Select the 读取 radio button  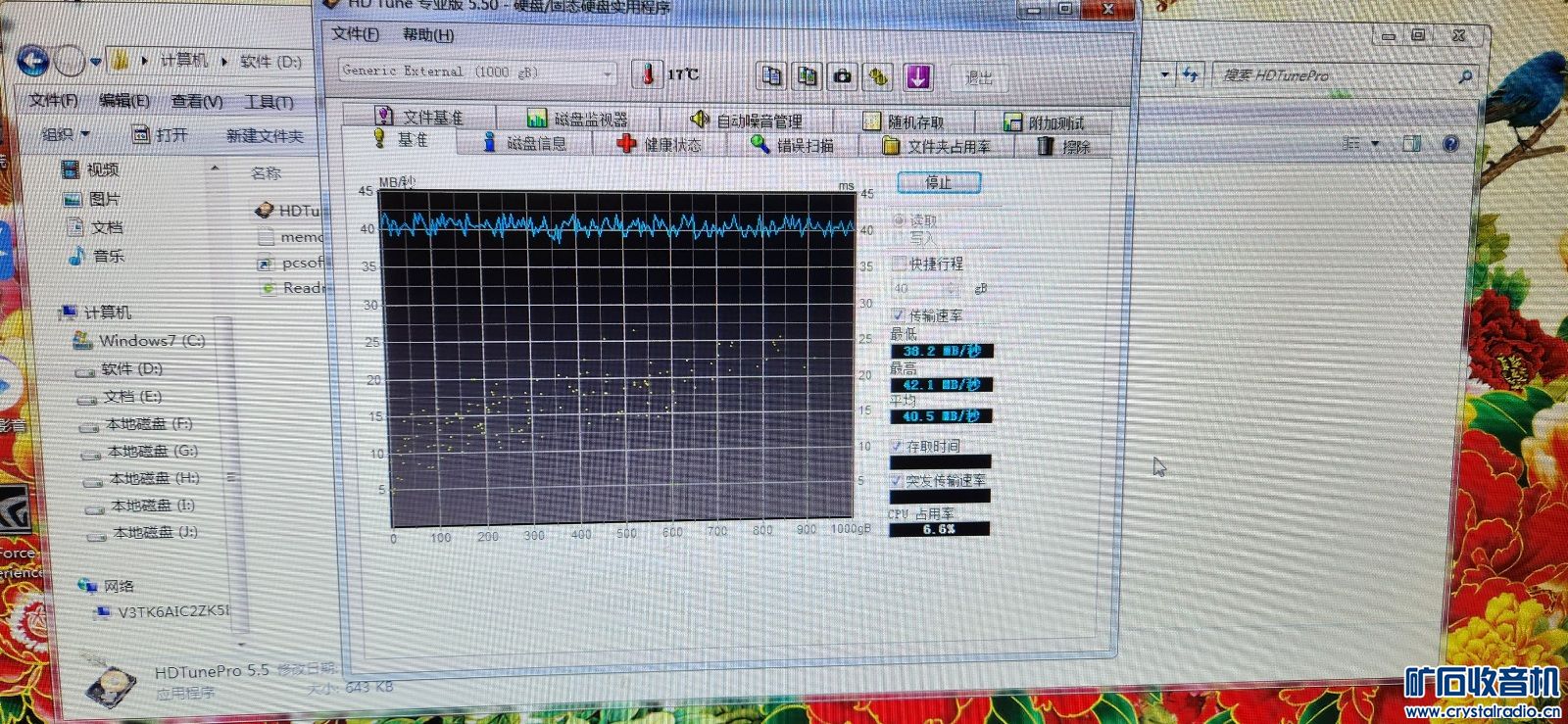coord(899,220)
